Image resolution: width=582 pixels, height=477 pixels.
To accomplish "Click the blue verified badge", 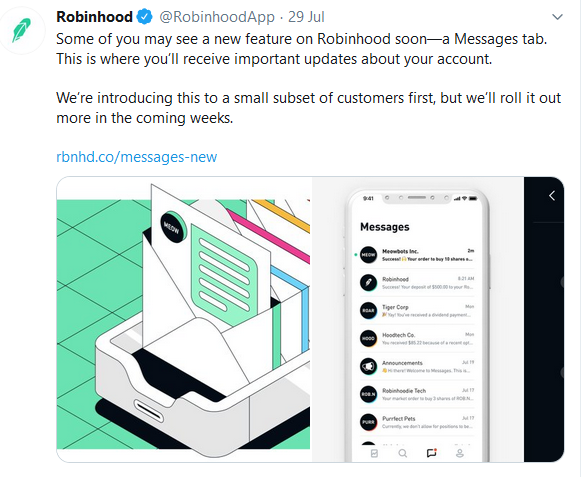I will click(x=144, y=17).
